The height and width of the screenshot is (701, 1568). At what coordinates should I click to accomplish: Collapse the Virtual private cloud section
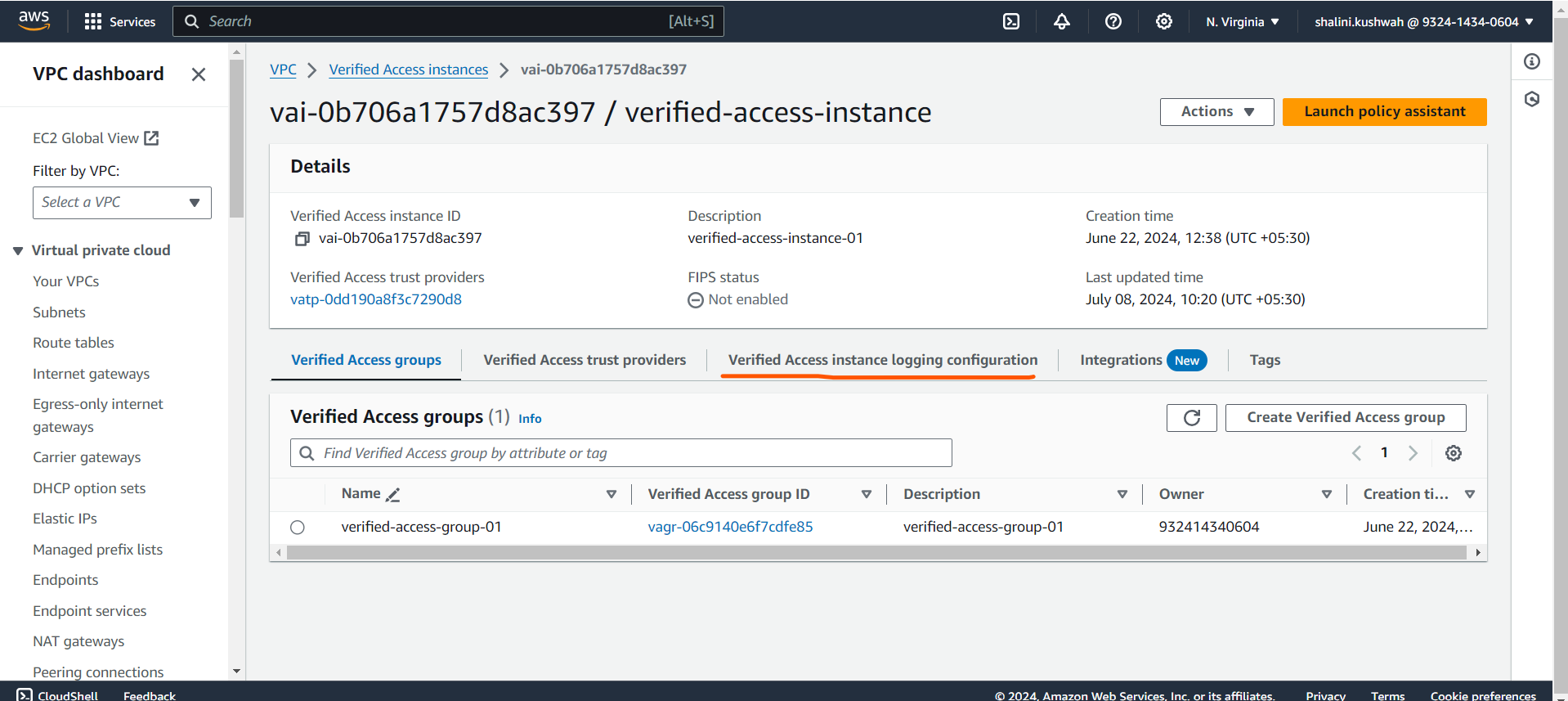coord(18,251)
